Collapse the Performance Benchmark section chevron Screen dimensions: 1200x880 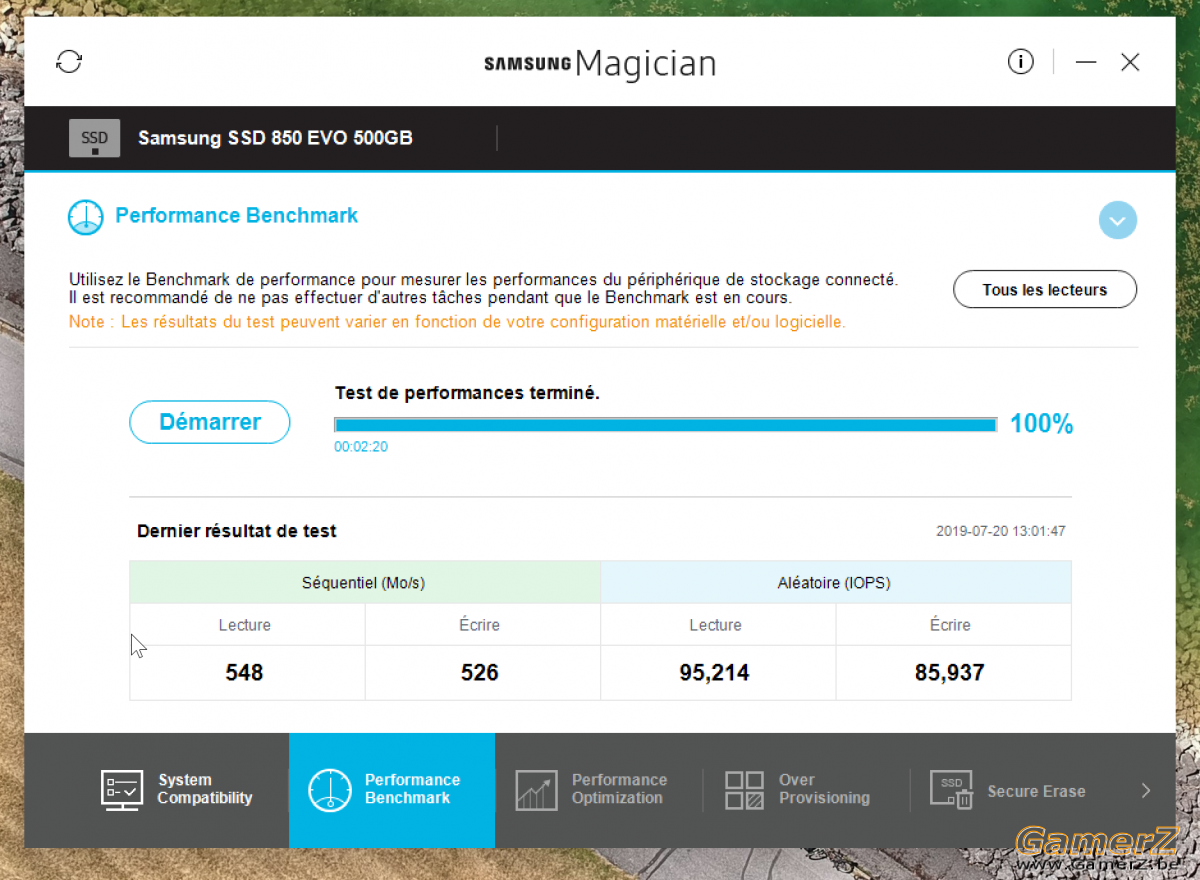point(1117,220)
